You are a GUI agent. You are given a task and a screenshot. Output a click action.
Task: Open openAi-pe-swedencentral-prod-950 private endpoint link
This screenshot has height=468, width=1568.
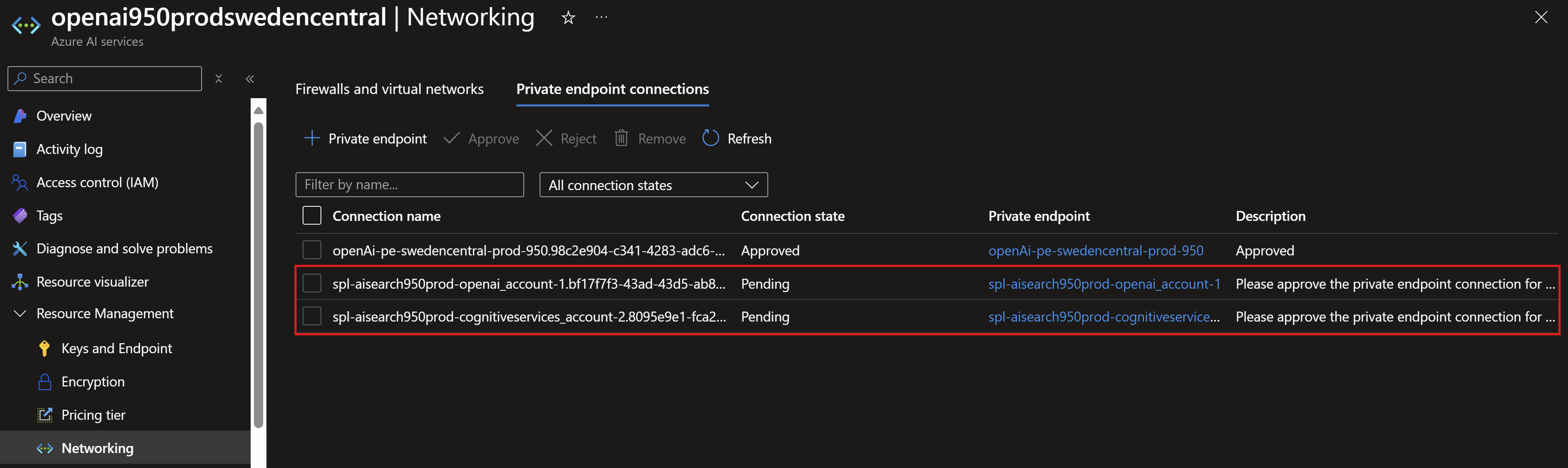tap(1096, 250)
